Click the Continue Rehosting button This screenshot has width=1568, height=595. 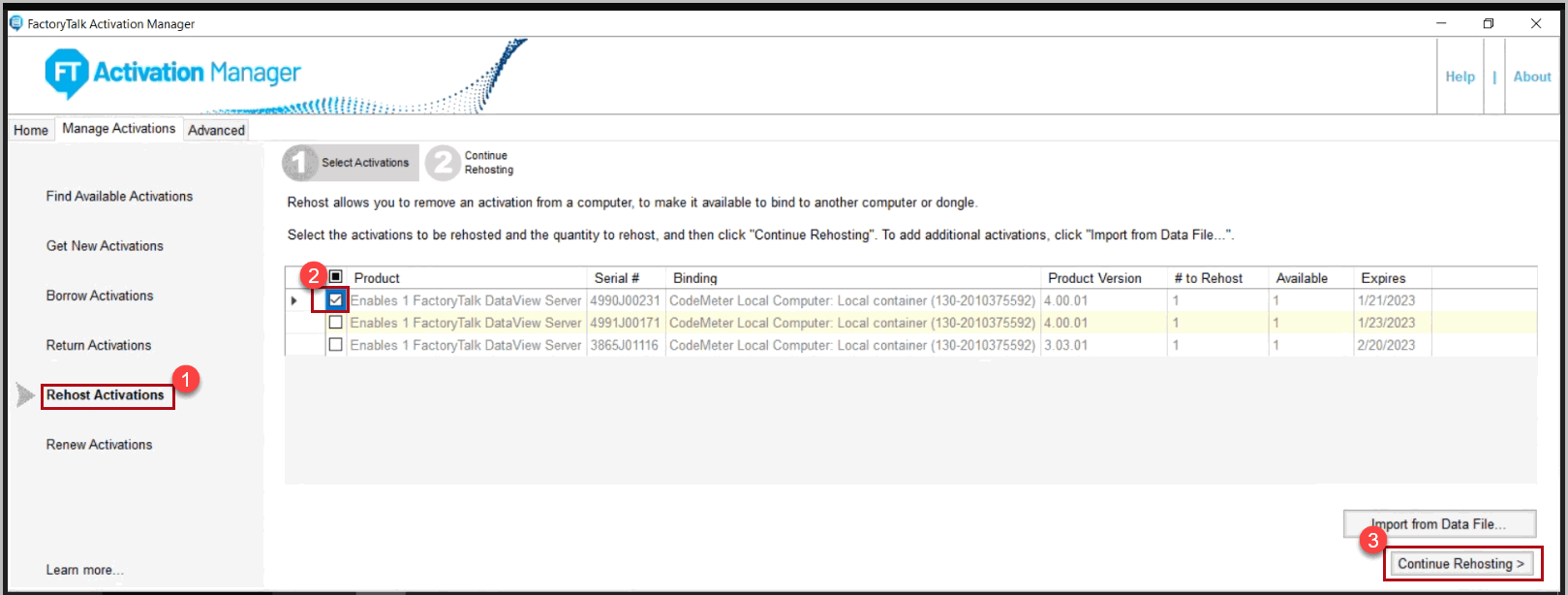coord(1460,564)
